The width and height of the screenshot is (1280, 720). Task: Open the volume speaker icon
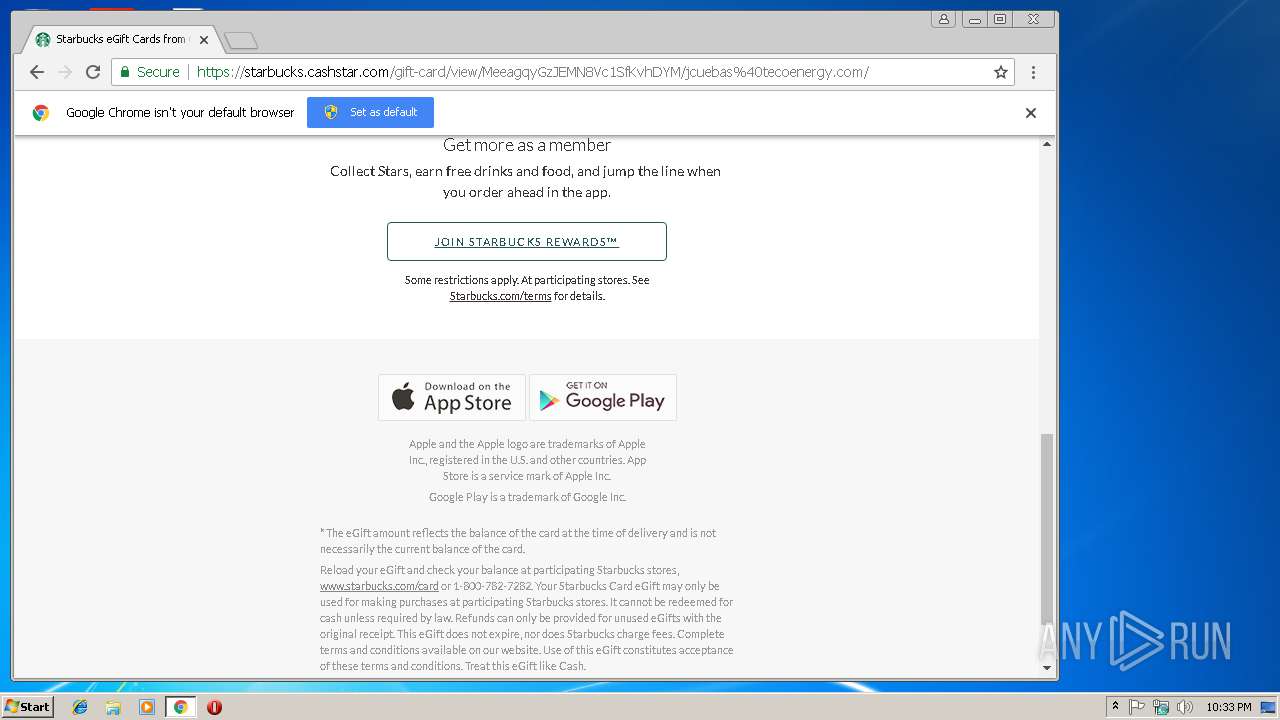(x=1185, y=707)
